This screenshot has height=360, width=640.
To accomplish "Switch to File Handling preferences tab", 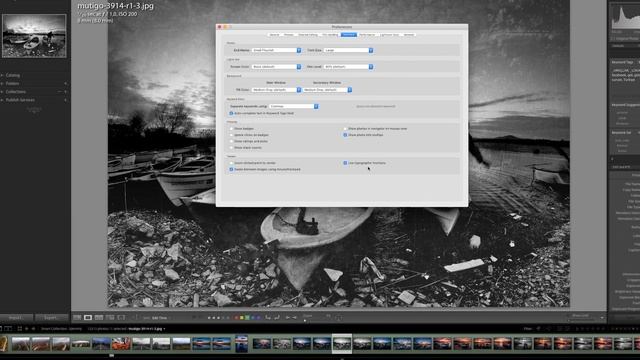I will tap(330, 35).
